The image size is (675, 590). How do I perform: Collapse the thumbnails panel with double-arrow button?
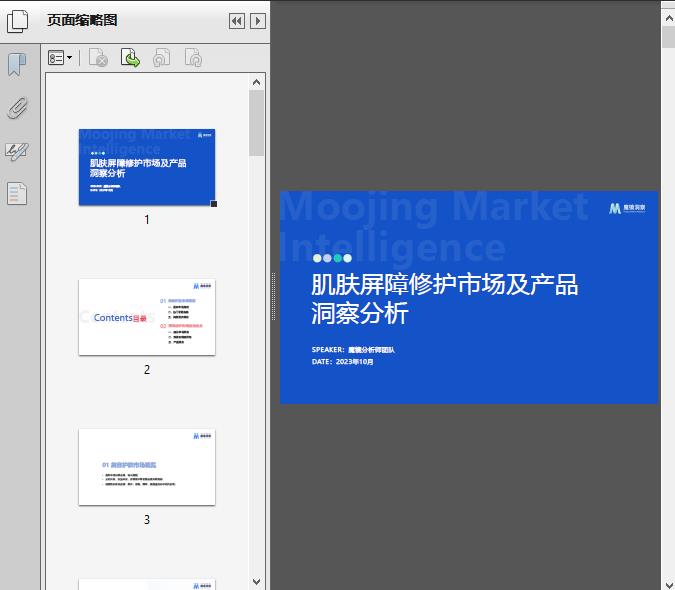click(x=237, y=21)
